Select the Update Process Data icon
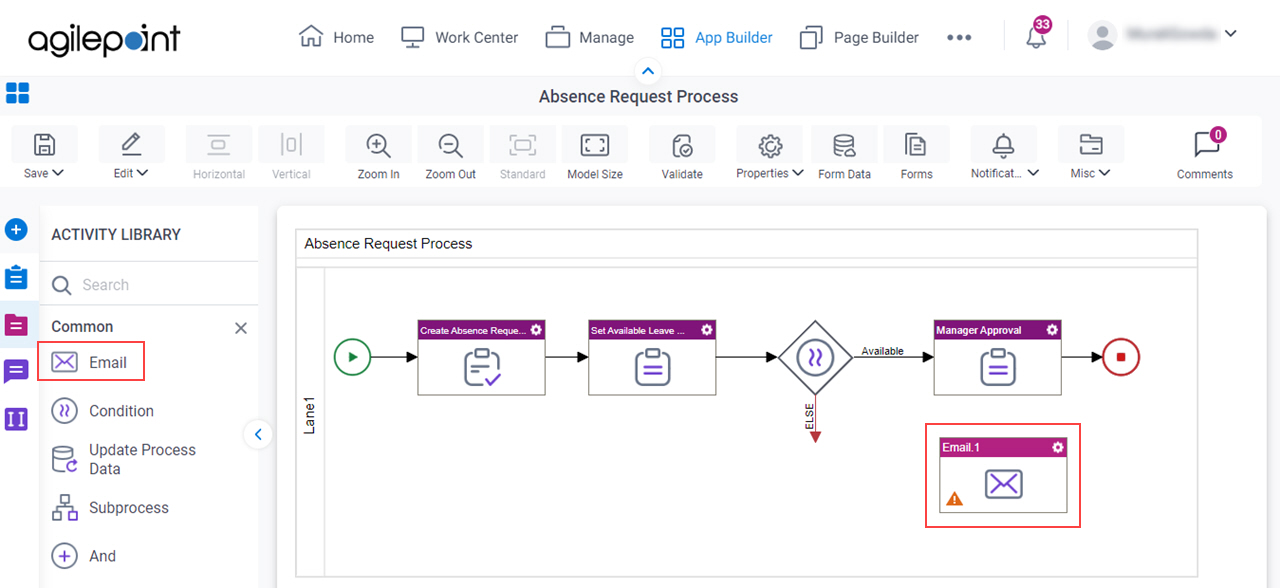This screenshot has width=1280, height=588. [64, 459]
